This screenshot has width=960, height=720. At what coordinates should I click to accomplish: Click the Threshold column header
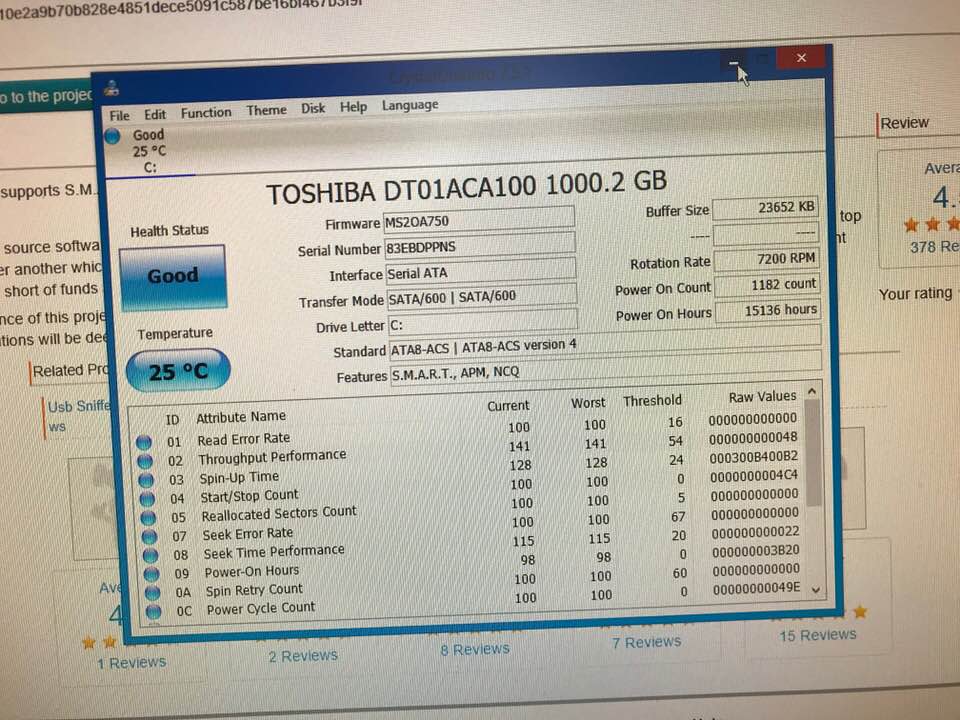(x=653, y=400)
